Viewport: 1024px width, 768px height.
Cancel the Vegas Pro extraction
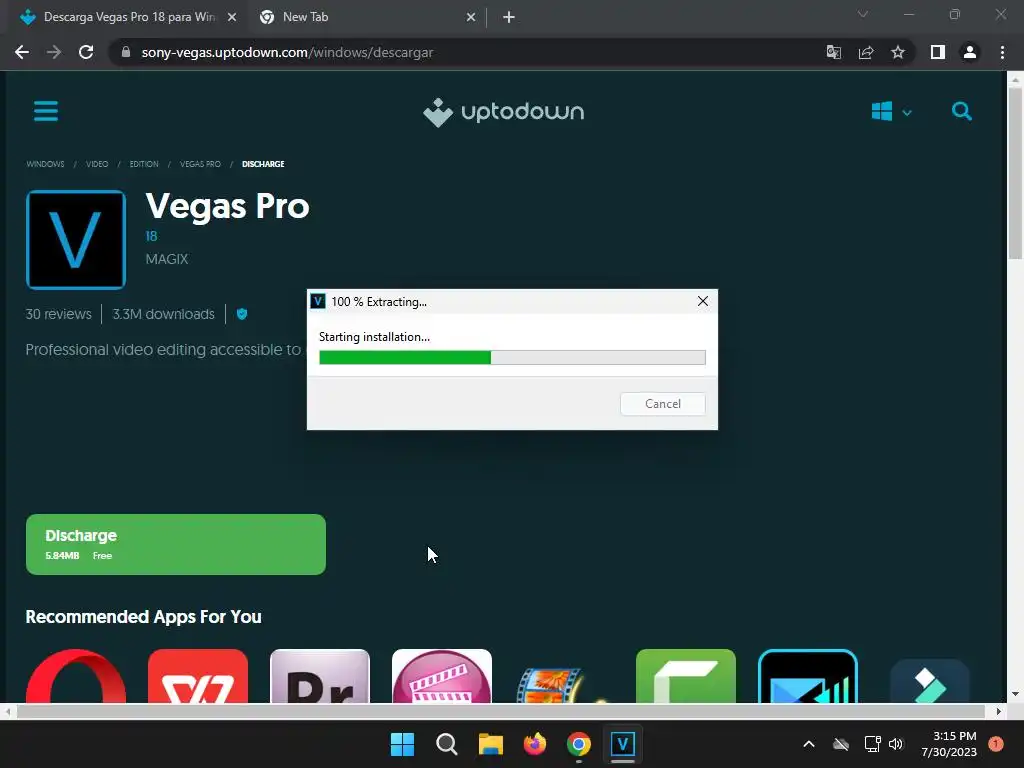(663, 404)
